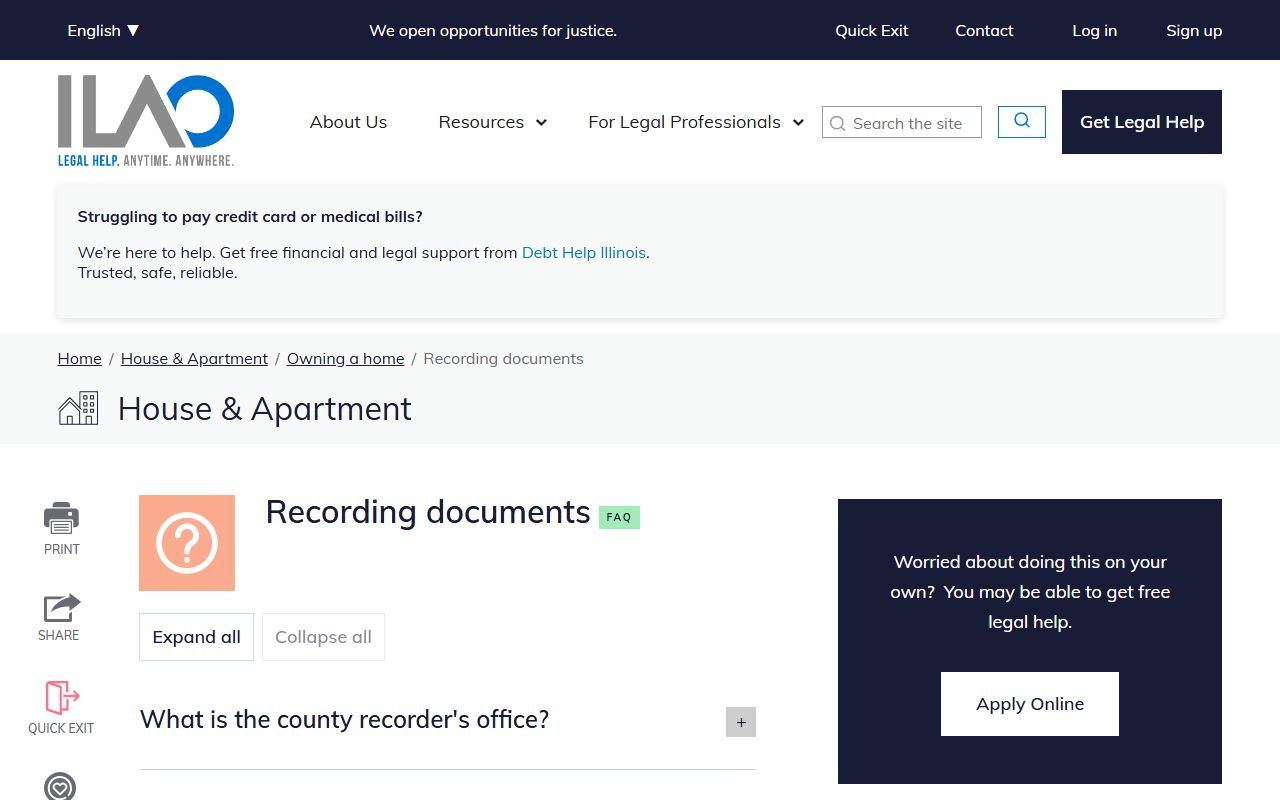Click the Sign up link
The image size is (1280, 800).
click(1194, 30)
